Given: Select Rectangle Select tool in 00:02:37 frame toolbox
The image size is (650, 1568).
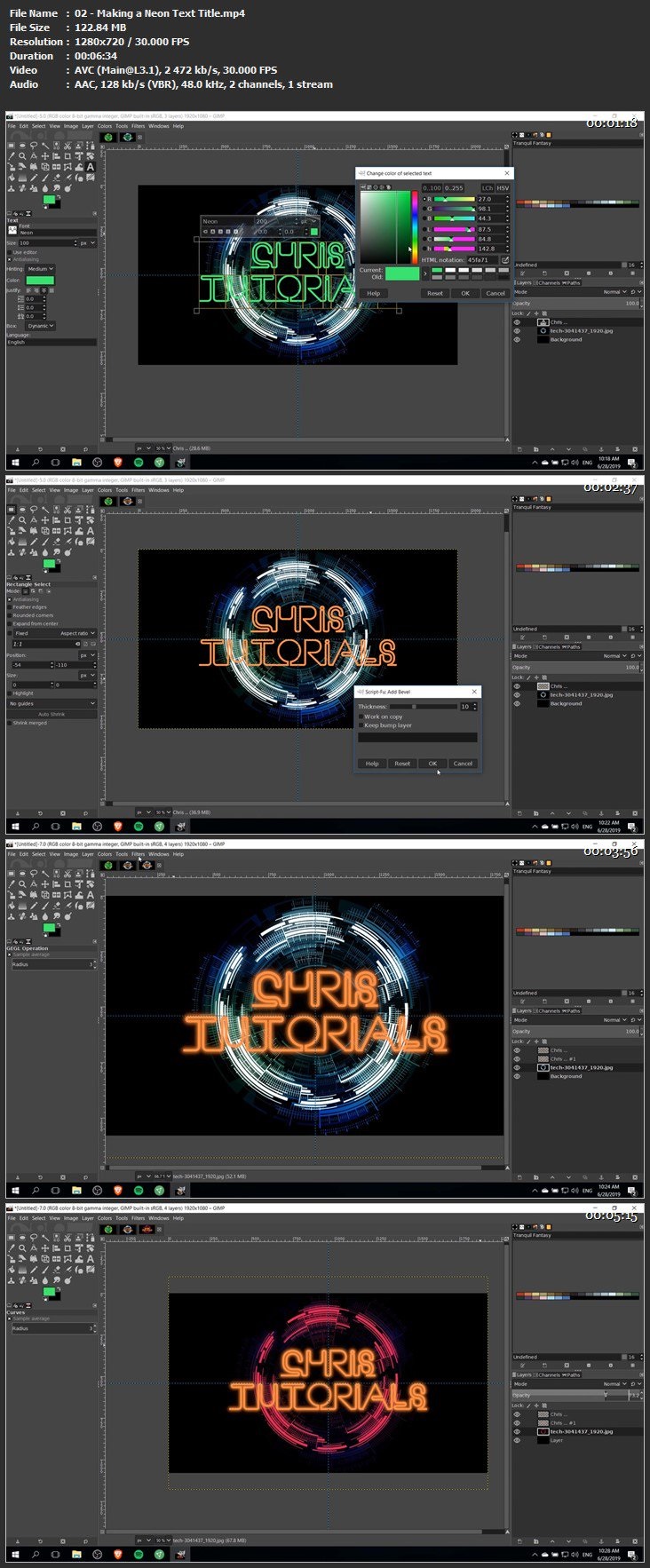Looking at the screenshot, I should pos(11,509).
